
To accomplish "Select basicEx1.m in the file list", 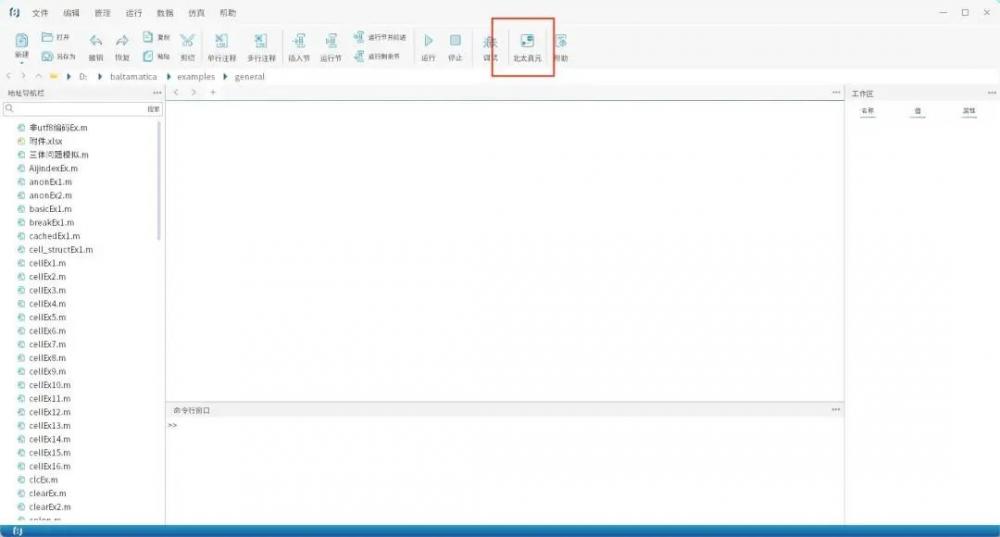I will 50,209.
